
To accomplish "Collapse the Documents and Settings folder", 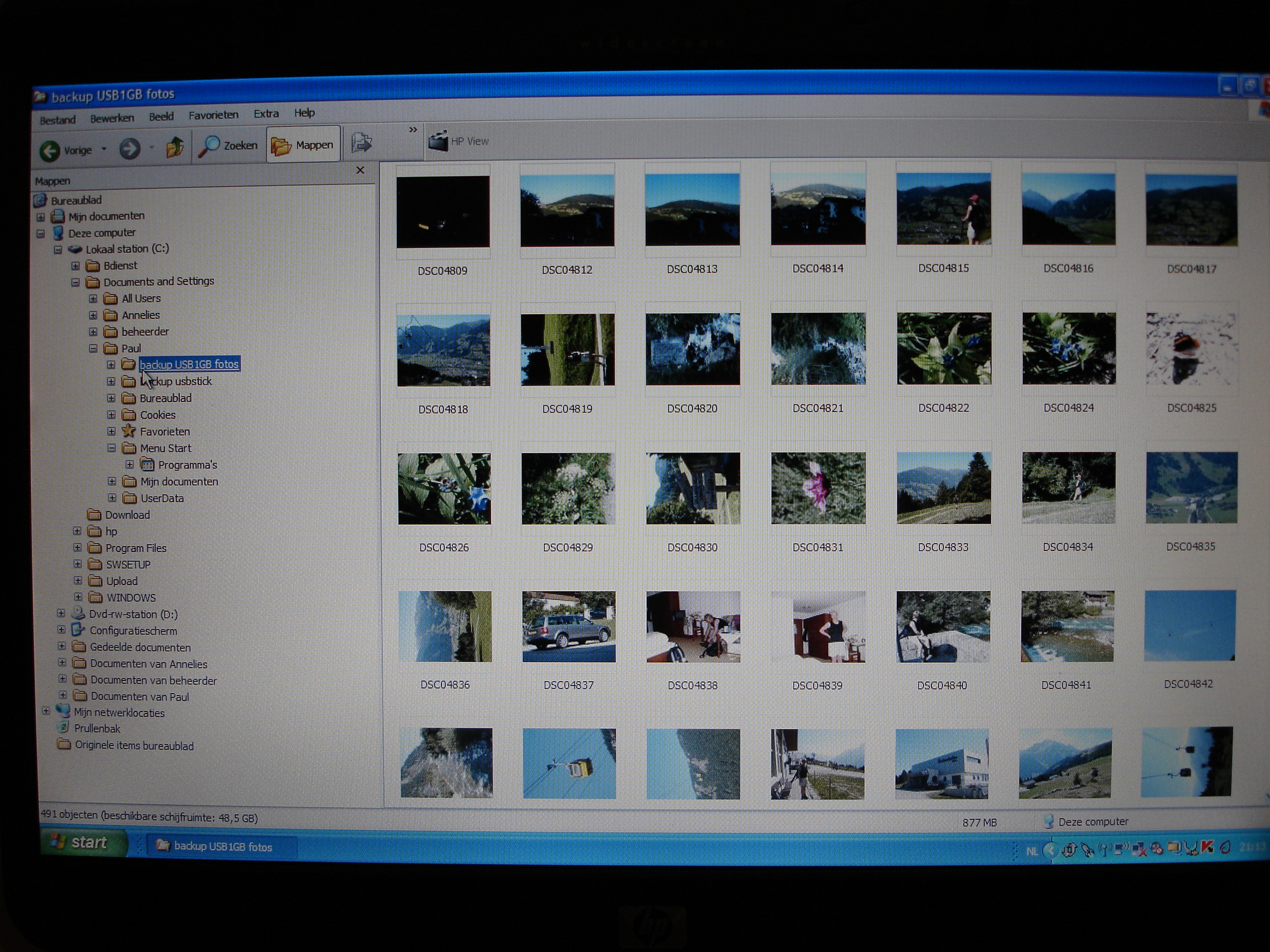I will [76, 283].
